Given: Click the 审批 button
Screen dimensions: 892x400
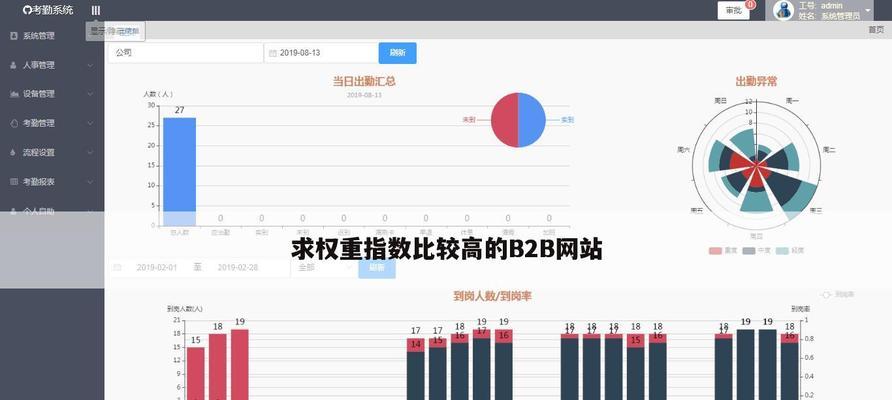Looking at the screenshot, I should (x=733, y=10).
